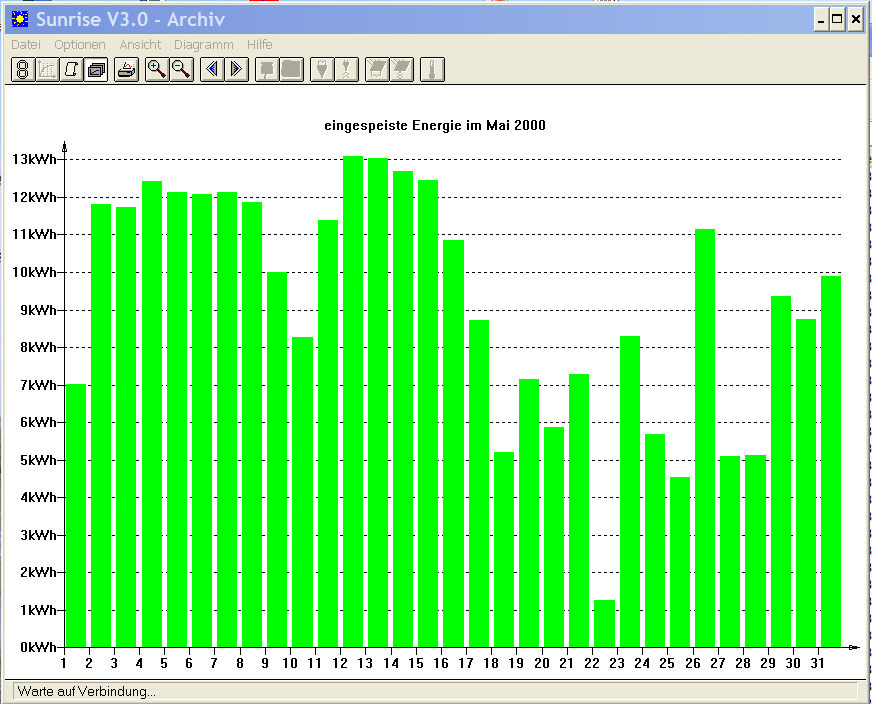Click day label 30 on x-axis
The image size is (872, 704).
[793, 663]
